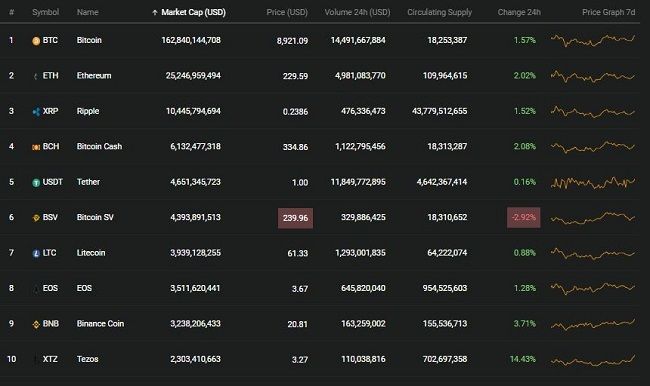Click Ethereum market cap 25,246,959,494
Screen dimensions: 650x386
coord(193,76)
